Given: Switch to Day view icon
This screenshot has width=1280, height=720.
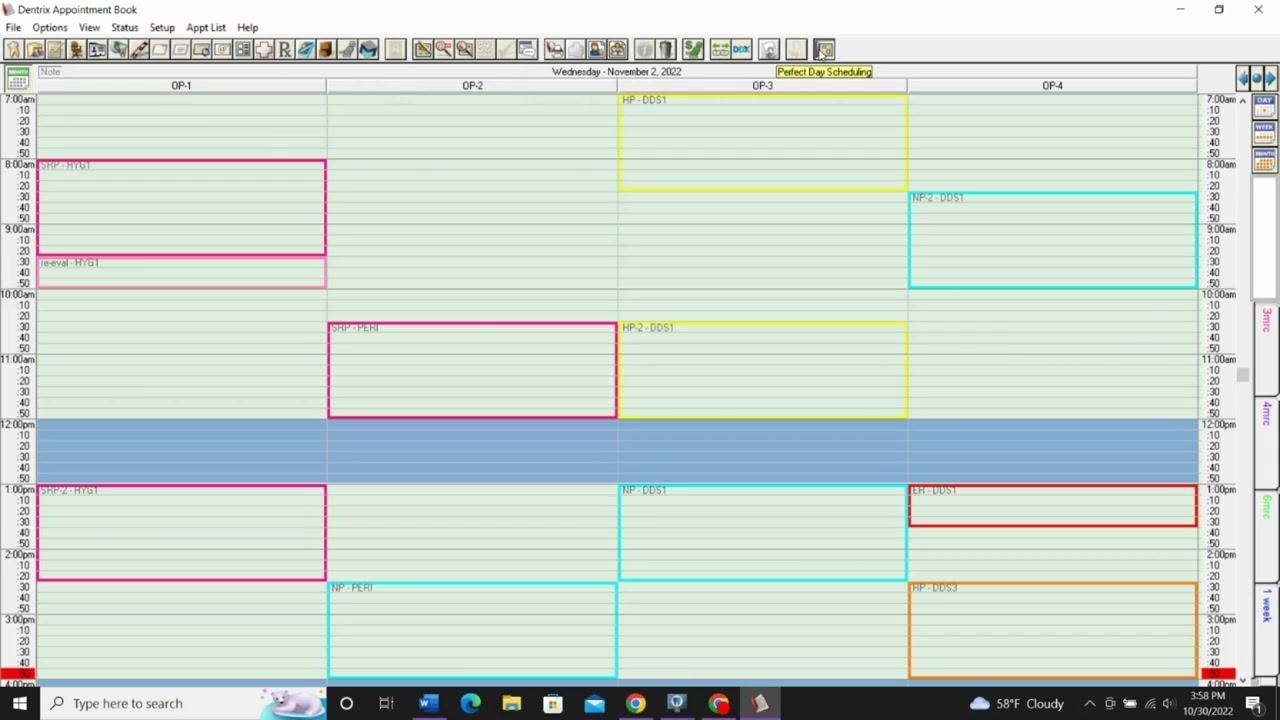Looking at the screenshot, I should coord(1264,106).
